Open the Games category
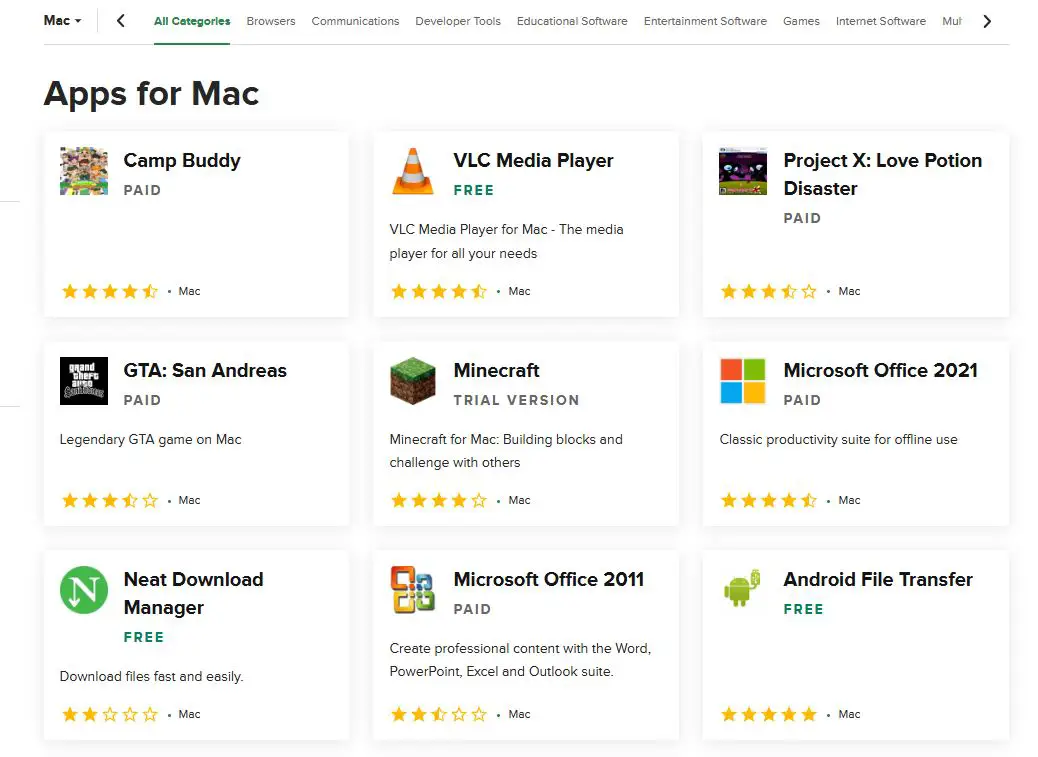 coord(801,21)
